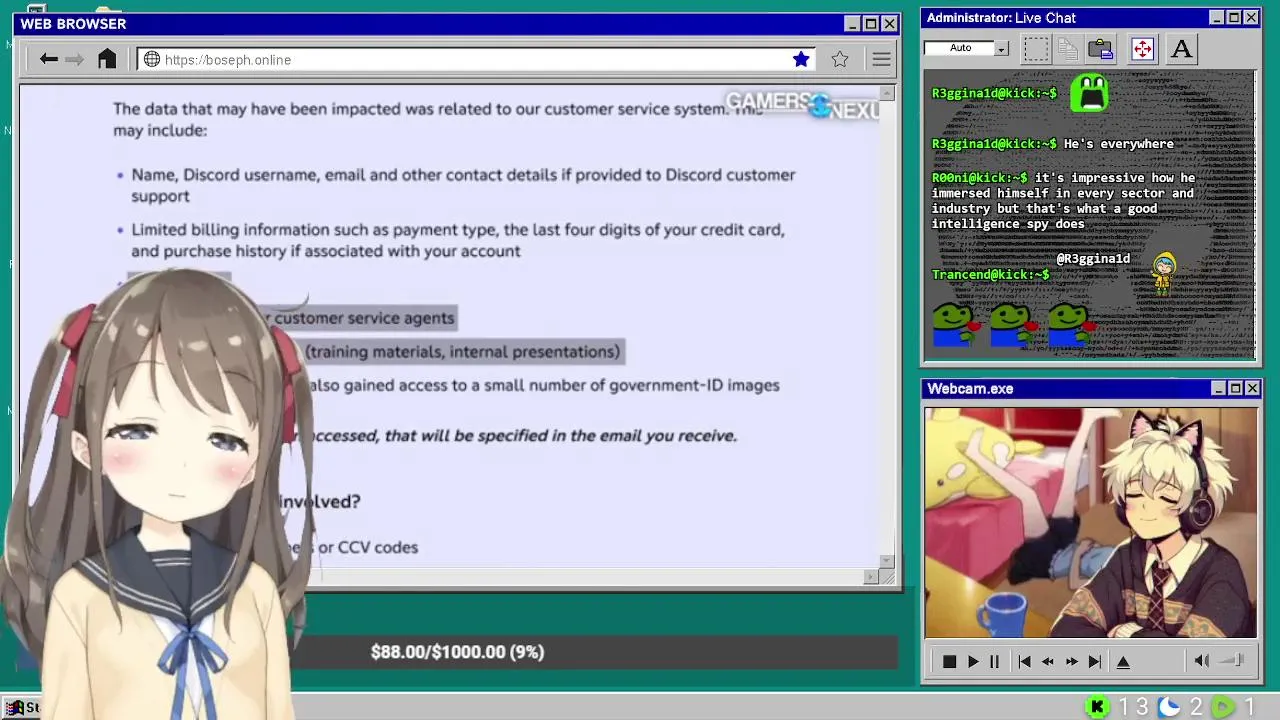
Task: Click the "or CCV codes" text
Action: tap(368, 547)
